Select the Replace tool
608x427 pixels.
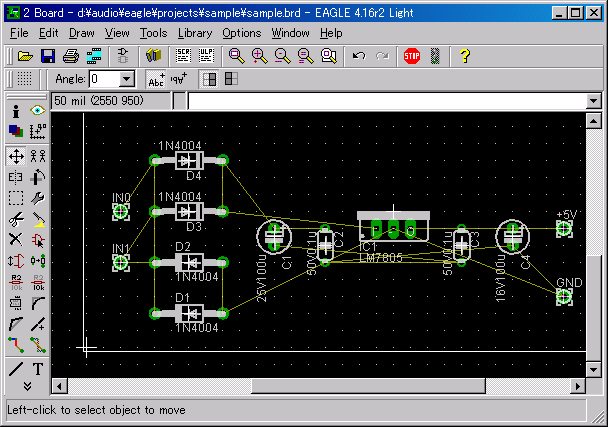38,261
